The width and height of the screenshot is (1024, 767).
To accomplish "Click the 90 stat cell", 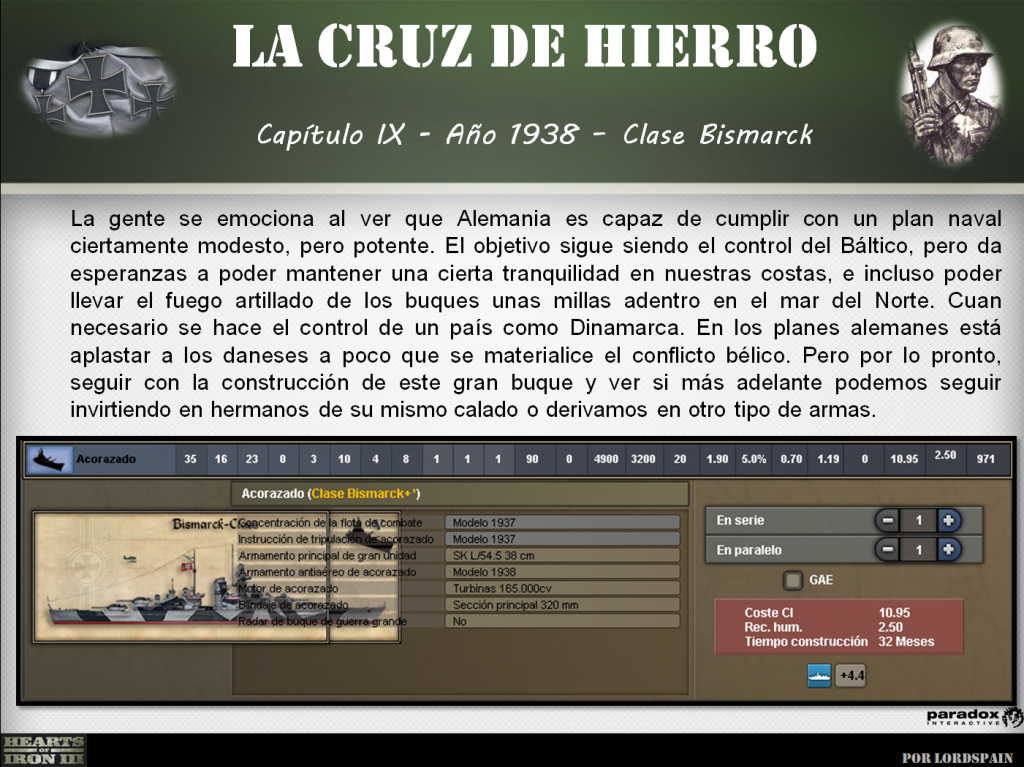I will tap(532, 459).
